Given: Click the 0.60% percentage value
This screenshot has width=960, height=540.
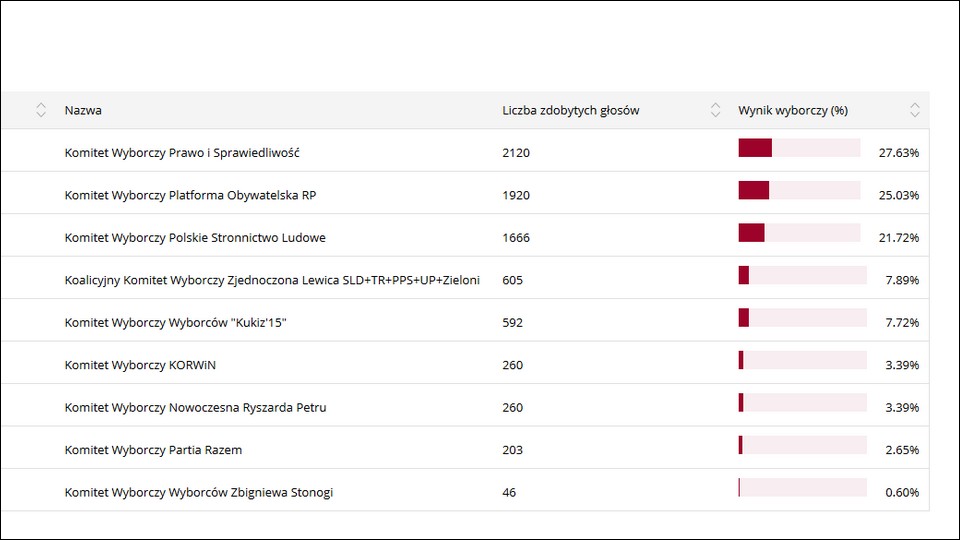Looking at the screenshot, I should 902,492.
